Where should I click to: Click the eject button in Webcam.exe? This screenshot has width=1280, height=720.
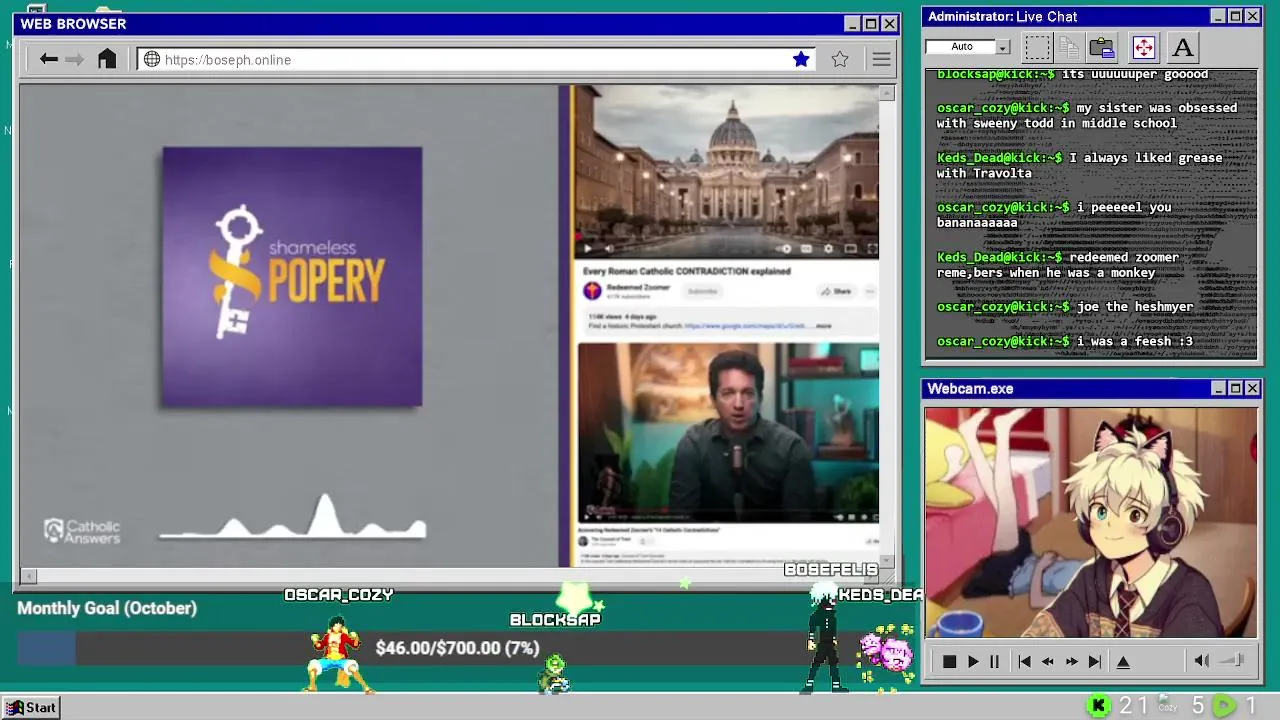click(1123, 661)
